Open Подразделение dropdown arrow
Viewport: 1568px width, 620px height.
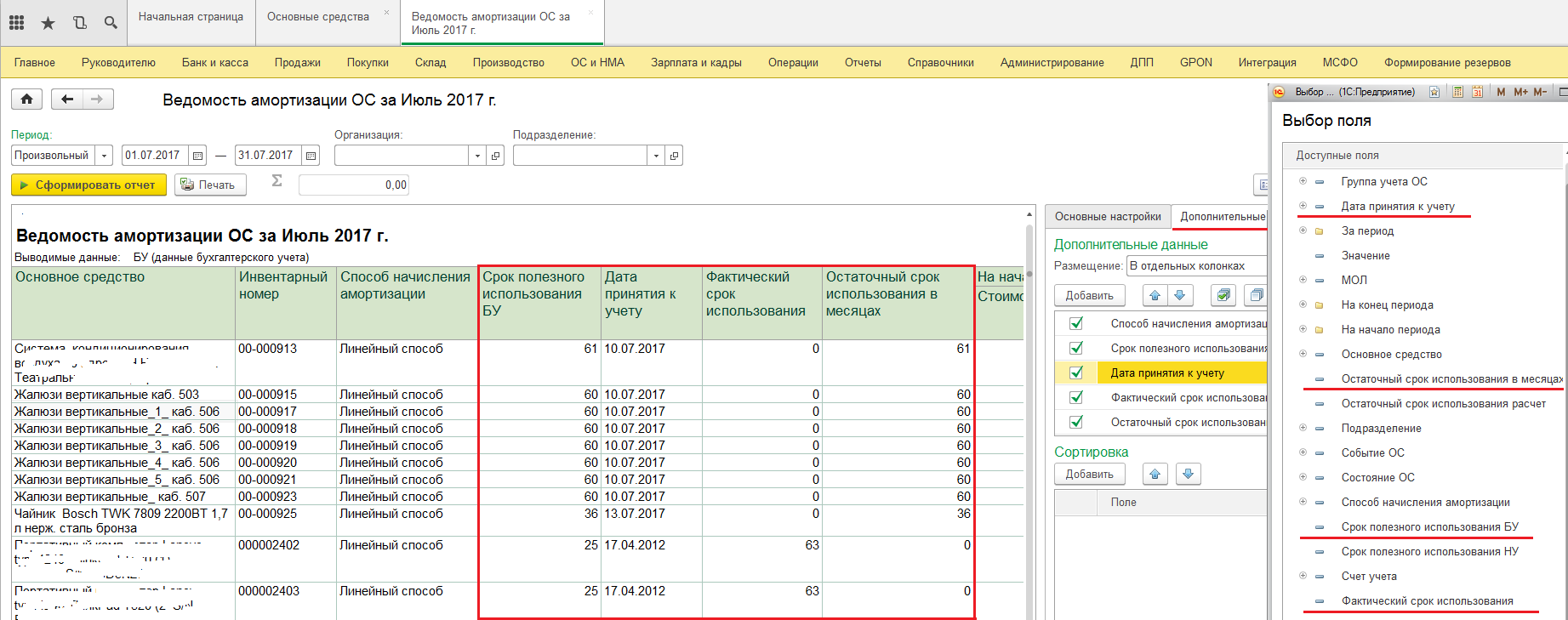coord(656,156)
